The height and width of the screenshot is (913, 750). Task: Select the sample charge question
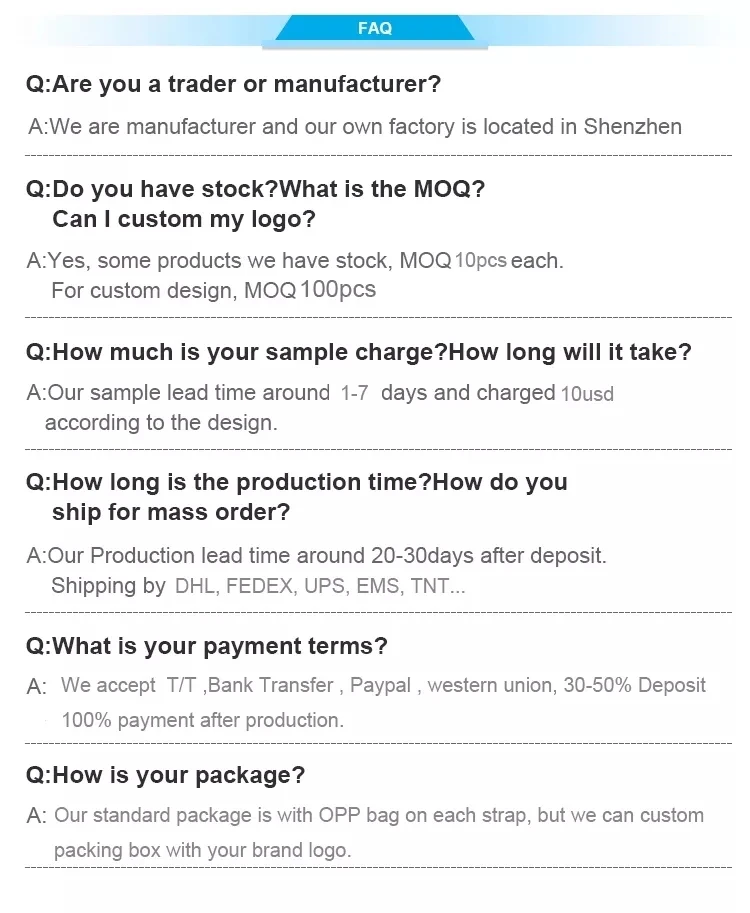click(x=358, y=352)
